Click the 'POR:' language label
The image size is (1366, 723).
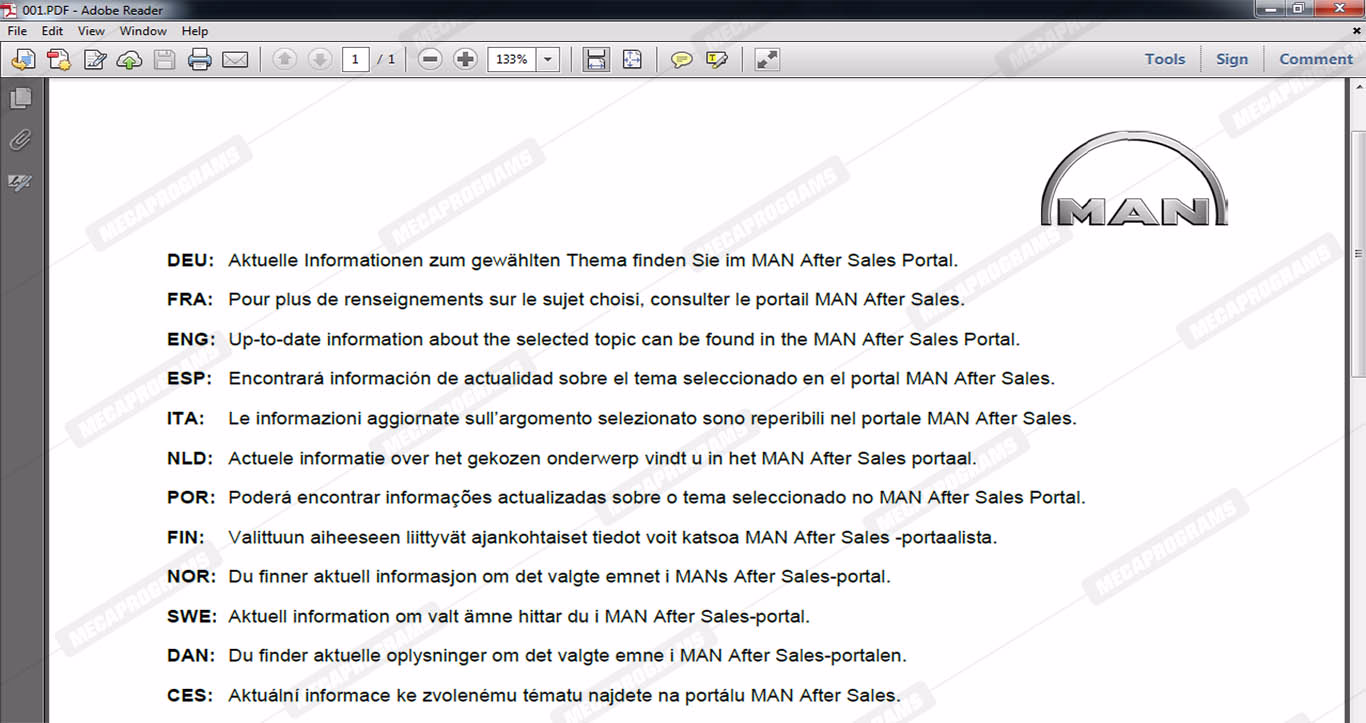tap(191, 497)
